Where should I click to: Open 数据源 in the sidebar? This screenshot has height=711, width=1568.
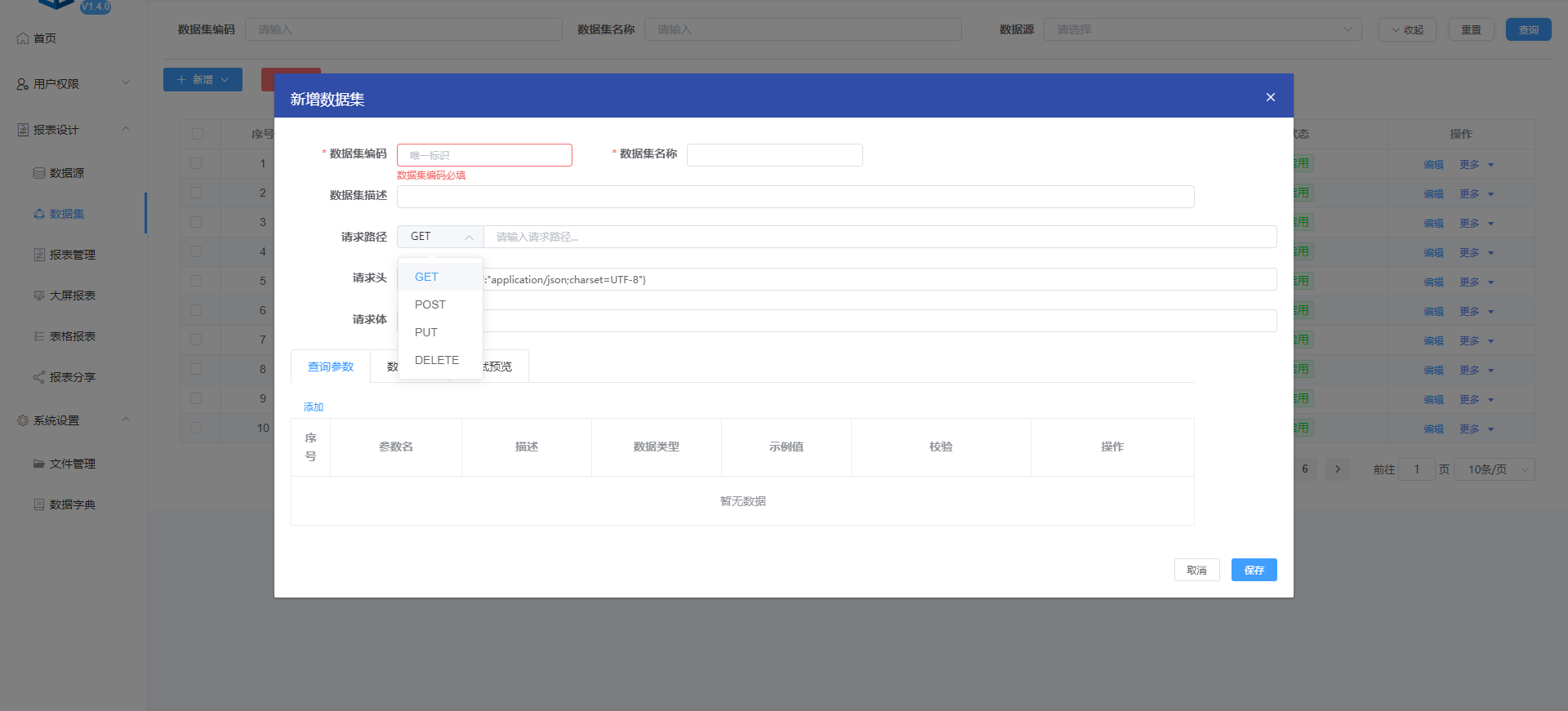67,173
